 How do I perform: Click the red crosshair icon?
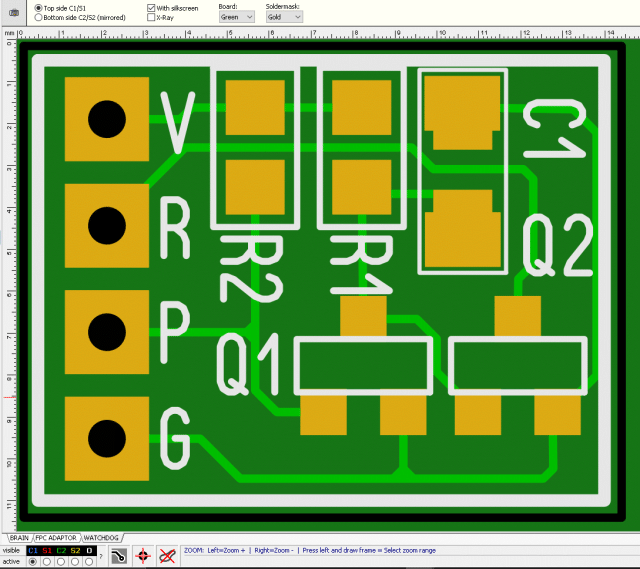click(143, 556)
